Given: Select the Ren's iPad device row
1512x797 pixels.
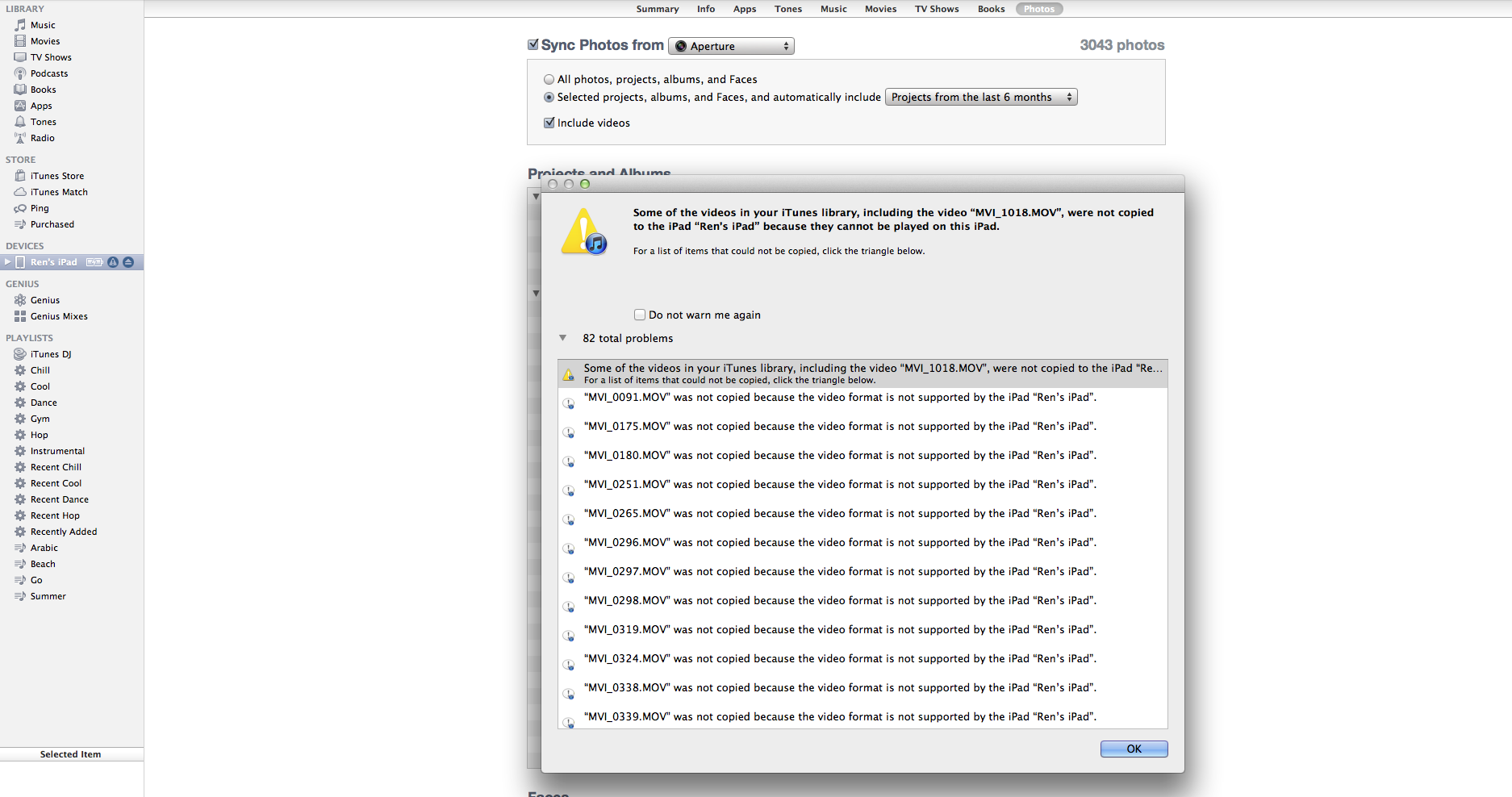Looking at the screenshot, I should point(72,262).
